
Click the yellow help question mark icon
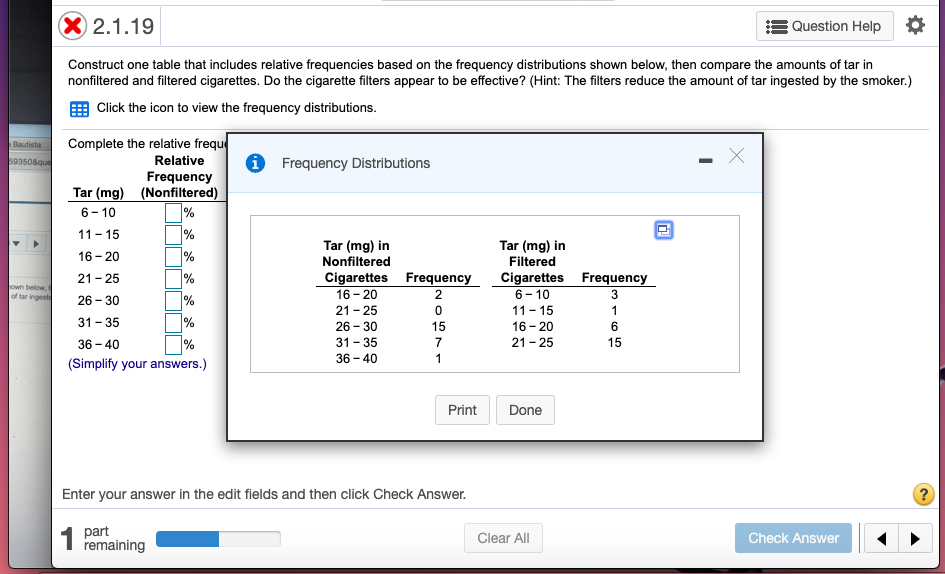[x=923, y=494]
